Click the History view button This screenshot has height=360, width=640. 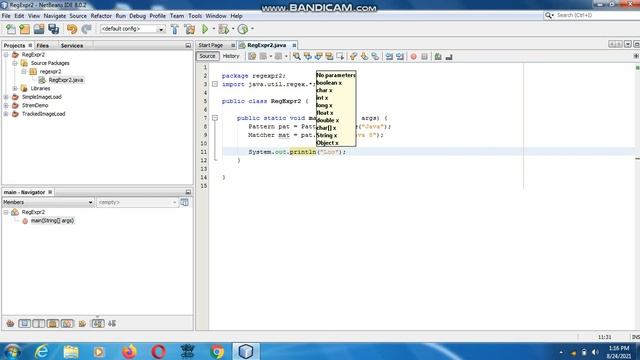[231, 56]
